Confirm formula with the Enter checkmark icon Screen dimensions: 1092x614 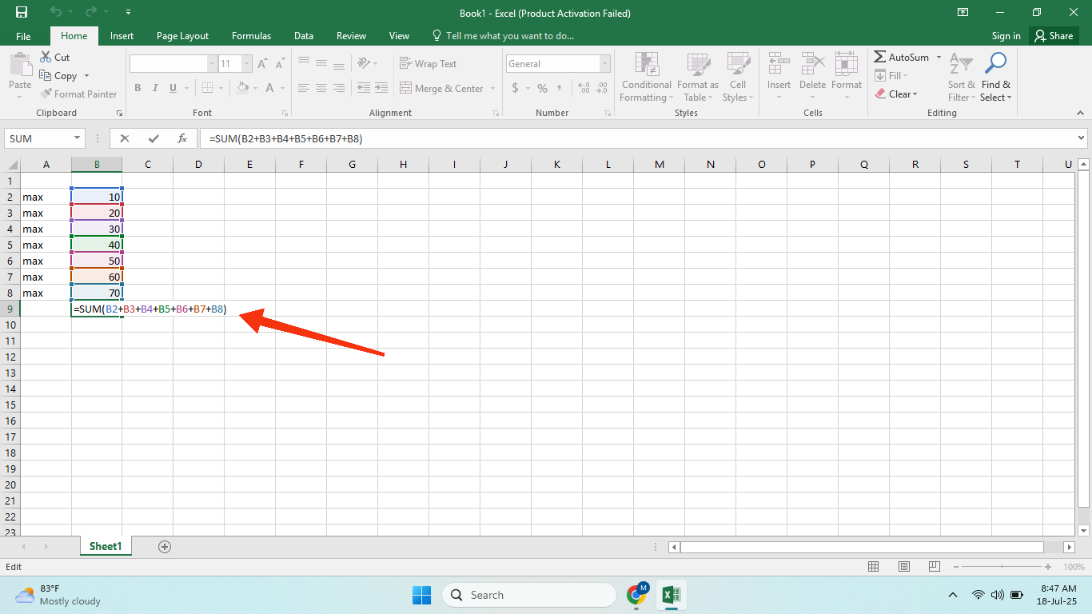click(153, 139)
